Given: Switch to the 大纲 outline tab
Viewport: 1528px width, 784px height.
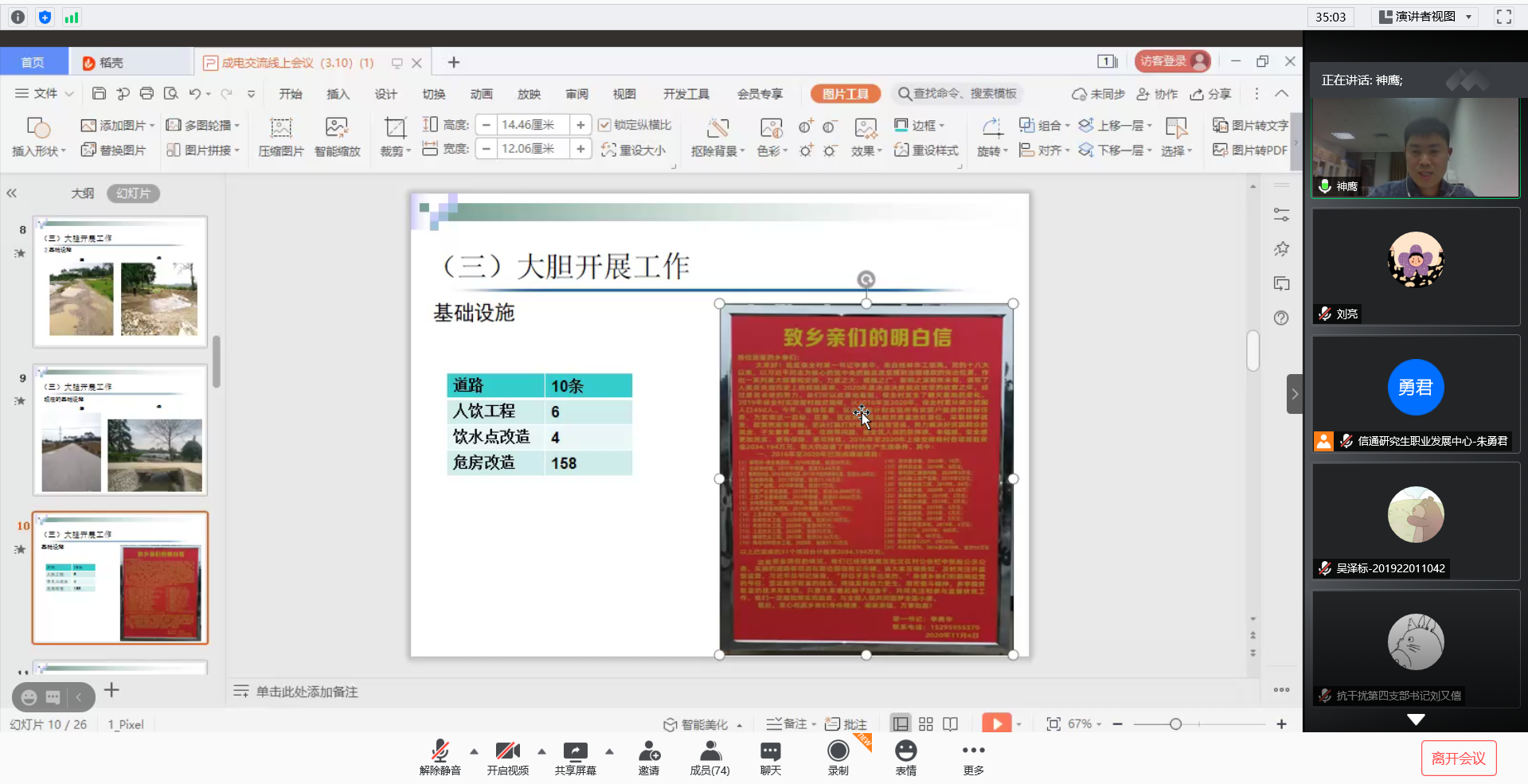Looking at the screenshot, I should point(82,193).
